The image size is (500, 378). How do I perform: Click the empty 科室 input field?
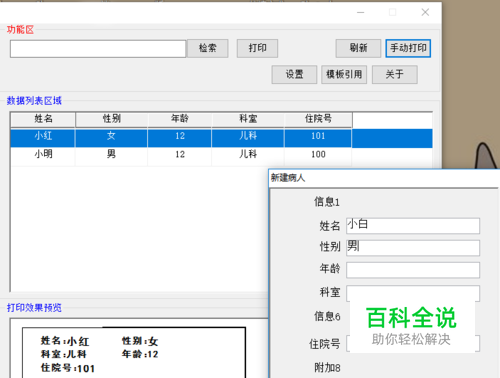(413, 293)
